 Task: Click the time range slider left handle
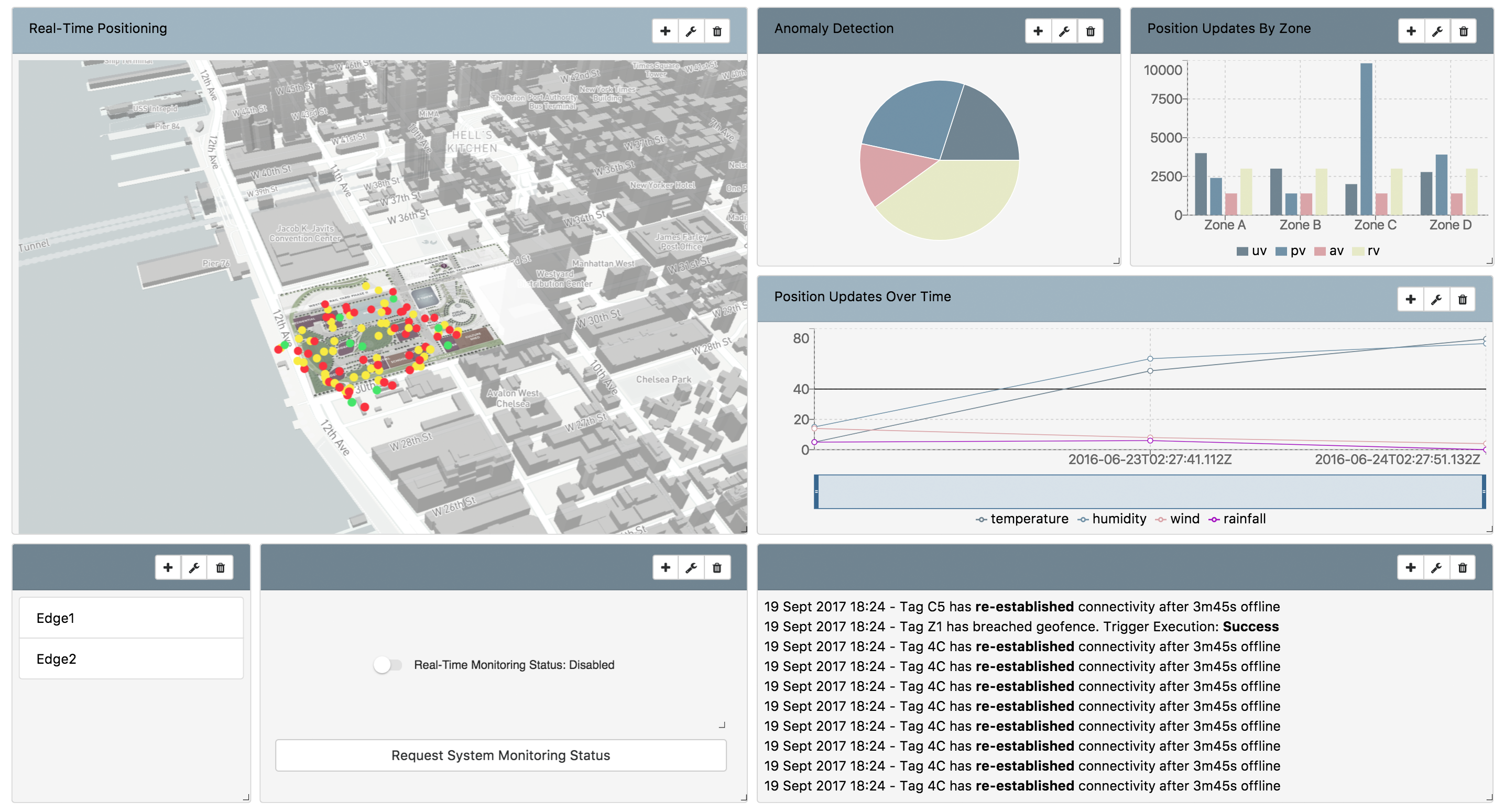(x=816, y=491)
